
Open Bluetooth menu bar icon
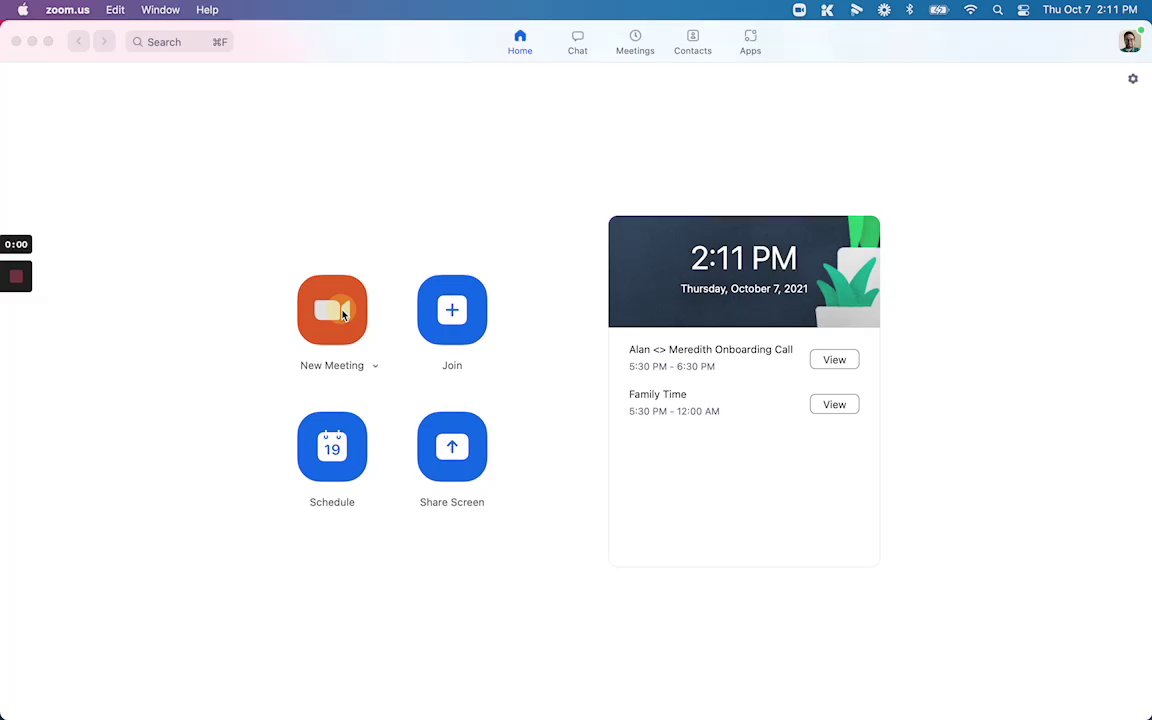[x=910, y=10]
